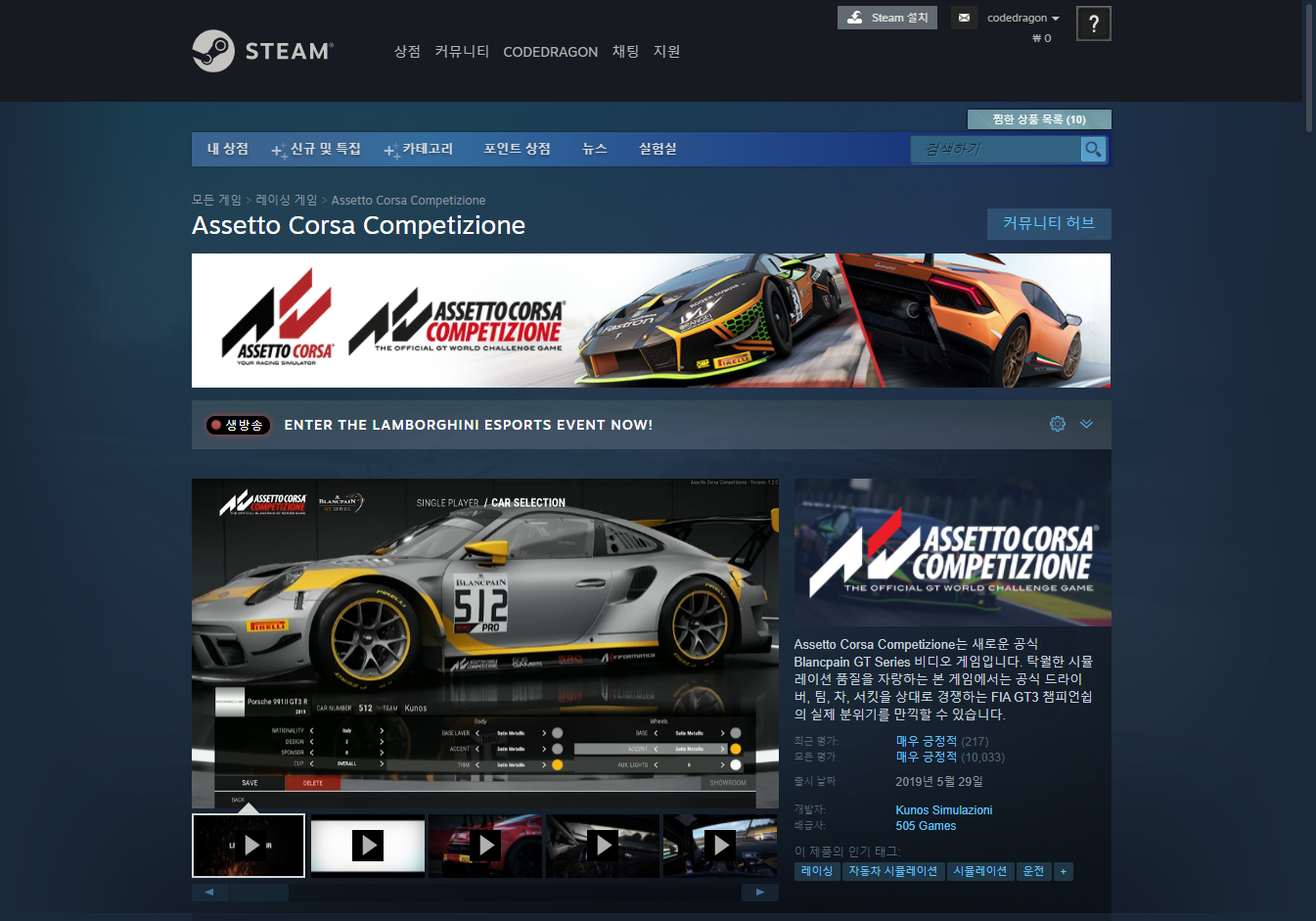
Task: Click main car selection screenshot
Action: pyautogui.click(x=485, y=643)
